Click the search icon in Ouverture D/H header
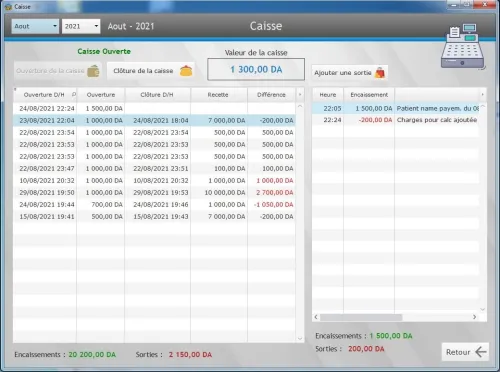Image resolution: width=500 pixels, height=372 pixels. 74,95
